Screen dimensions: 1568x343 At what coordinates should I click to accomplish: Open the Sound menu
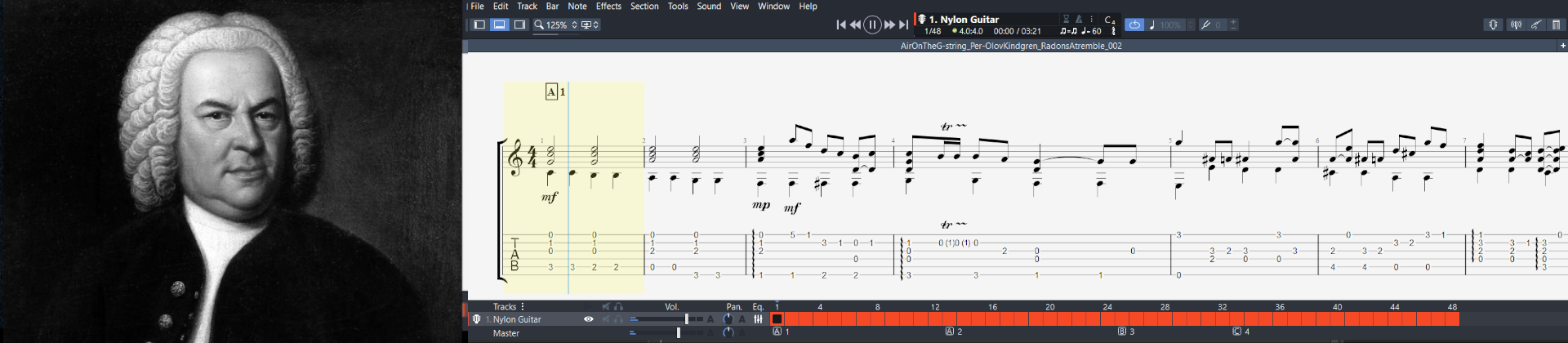[x=709, y=6]
